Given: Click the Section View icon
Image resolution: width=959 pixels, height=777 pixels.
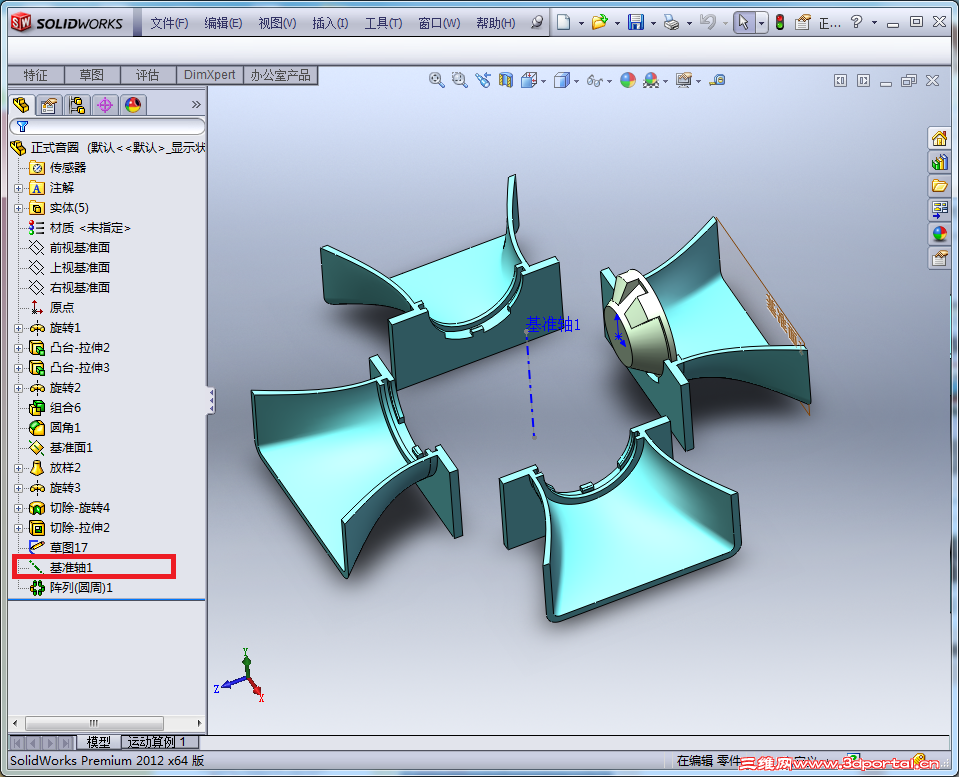Looking at the screenshot, I should (x=506, y=80).
